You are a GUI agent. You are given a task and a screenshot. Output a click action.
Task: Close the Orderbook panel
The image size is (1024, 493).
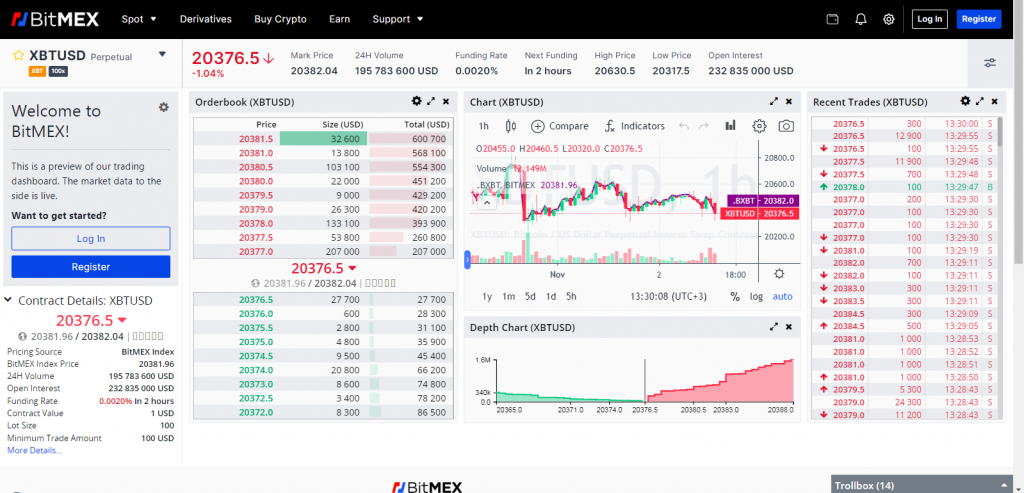[446, 101]
